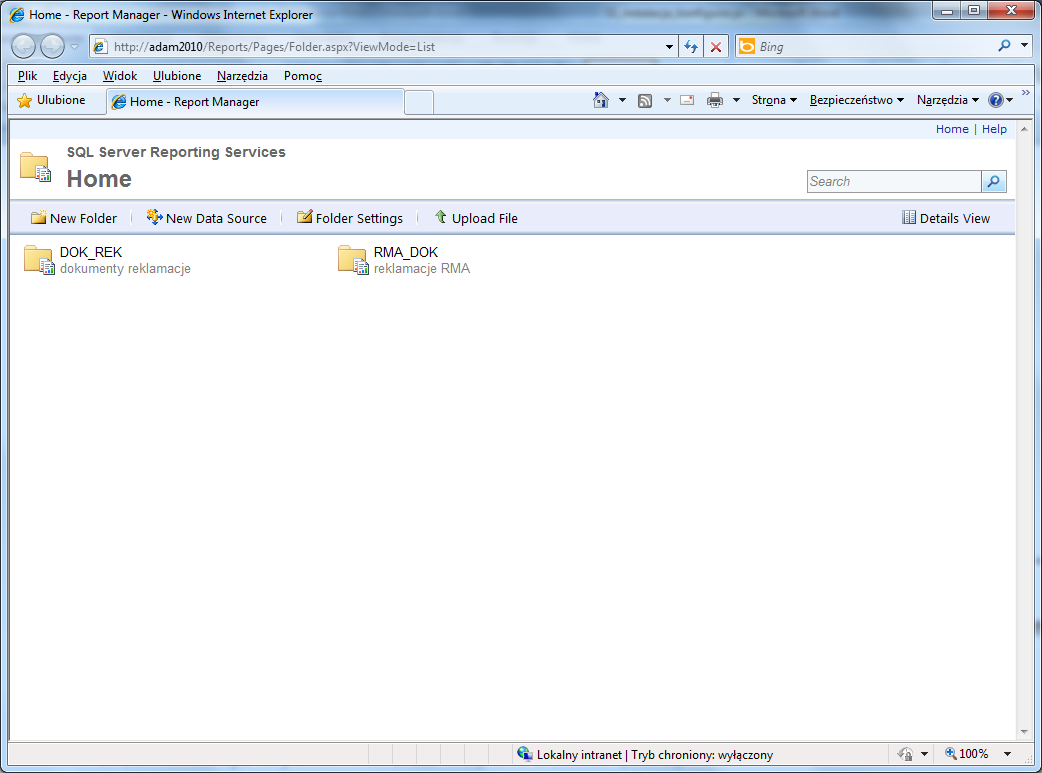
Task: Switch to Details View
Action: 946,218
